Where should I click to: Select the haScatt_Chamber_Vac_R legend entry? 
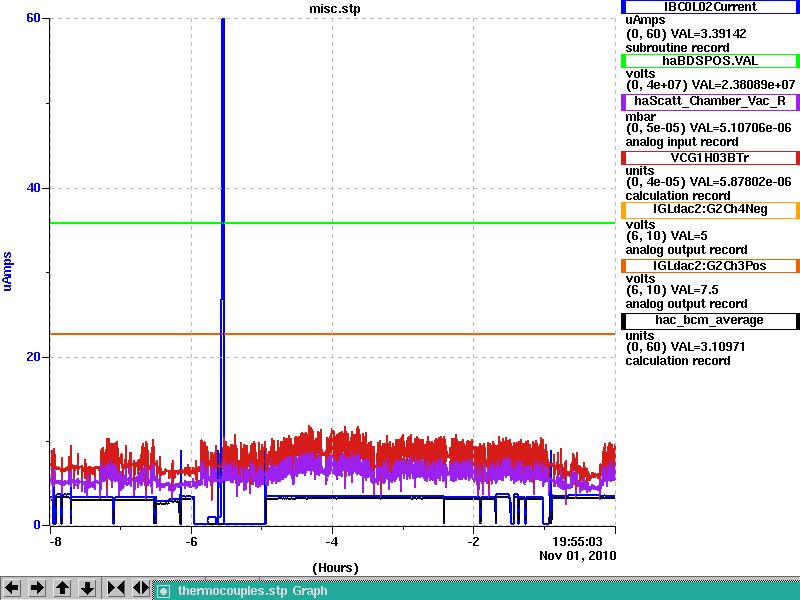click(710, 101)
